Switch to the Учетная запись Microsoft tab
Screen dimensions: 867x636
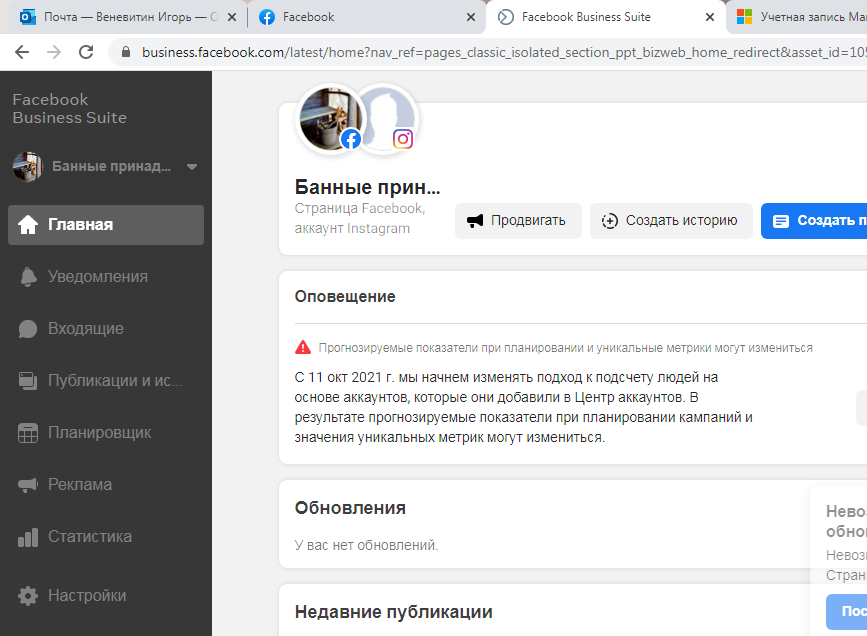coord(799,17)
